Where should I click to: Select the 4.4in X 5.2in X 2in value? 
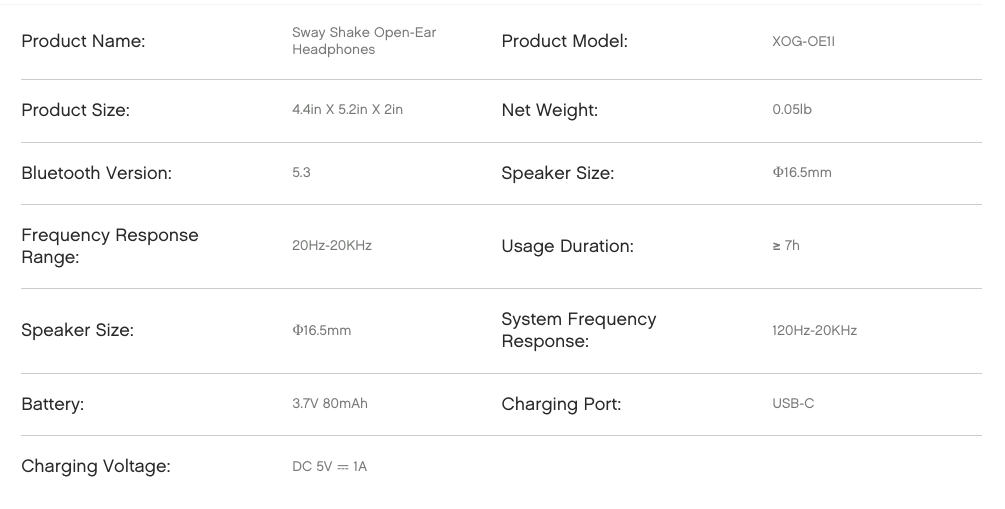coord(347,110)
